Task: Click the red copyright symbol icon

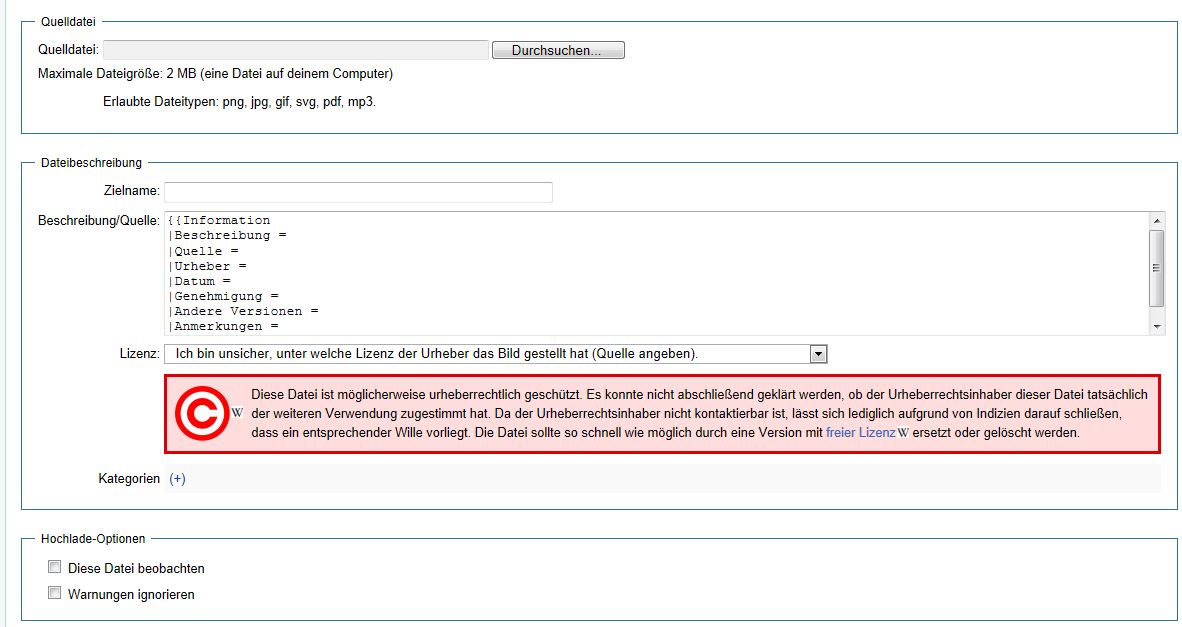Action: [200, 414]
